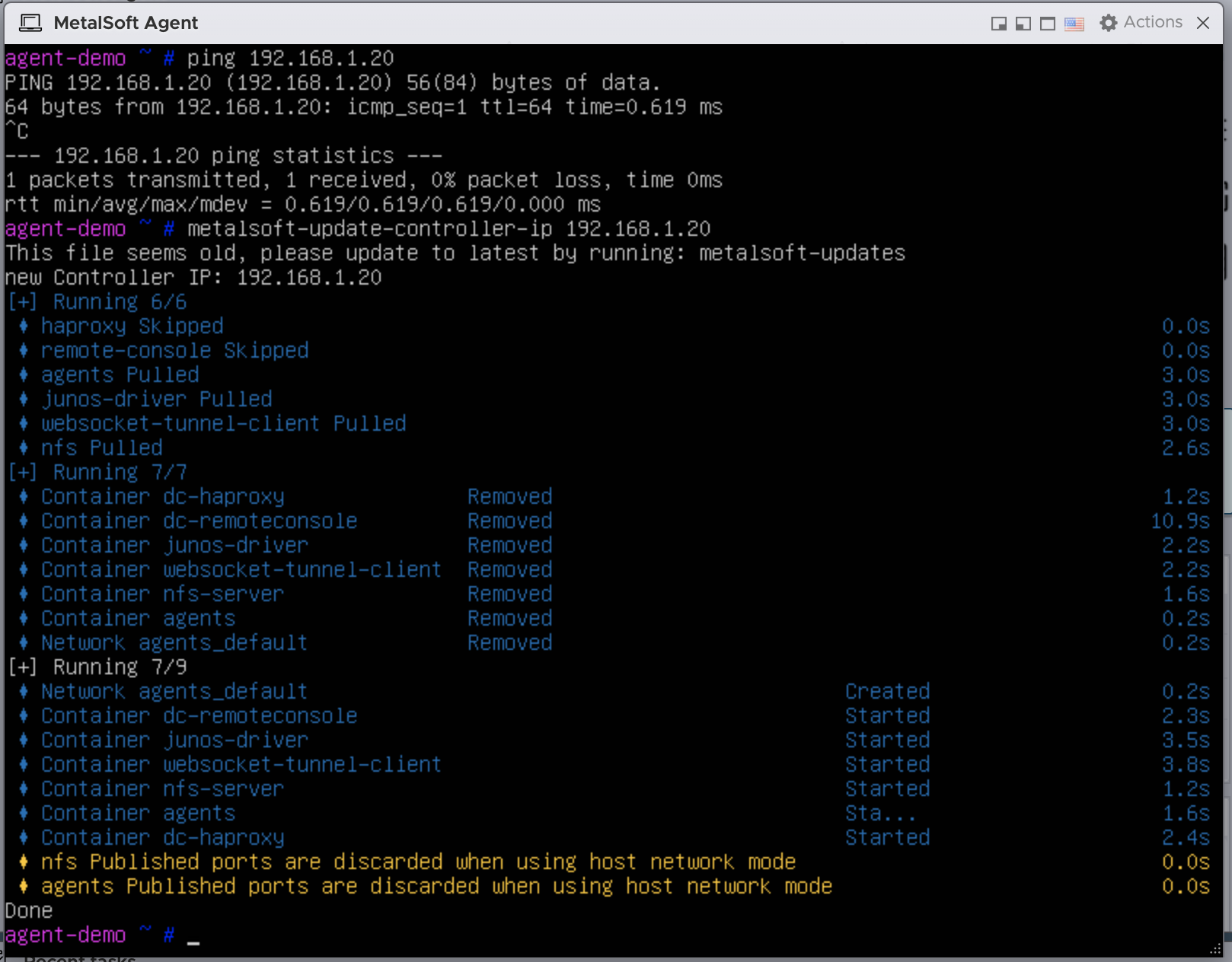This screenshot has height=962, width=1232.
Task: Click the second window-size icon in the title bar
Action: [x=1023, y=24]
